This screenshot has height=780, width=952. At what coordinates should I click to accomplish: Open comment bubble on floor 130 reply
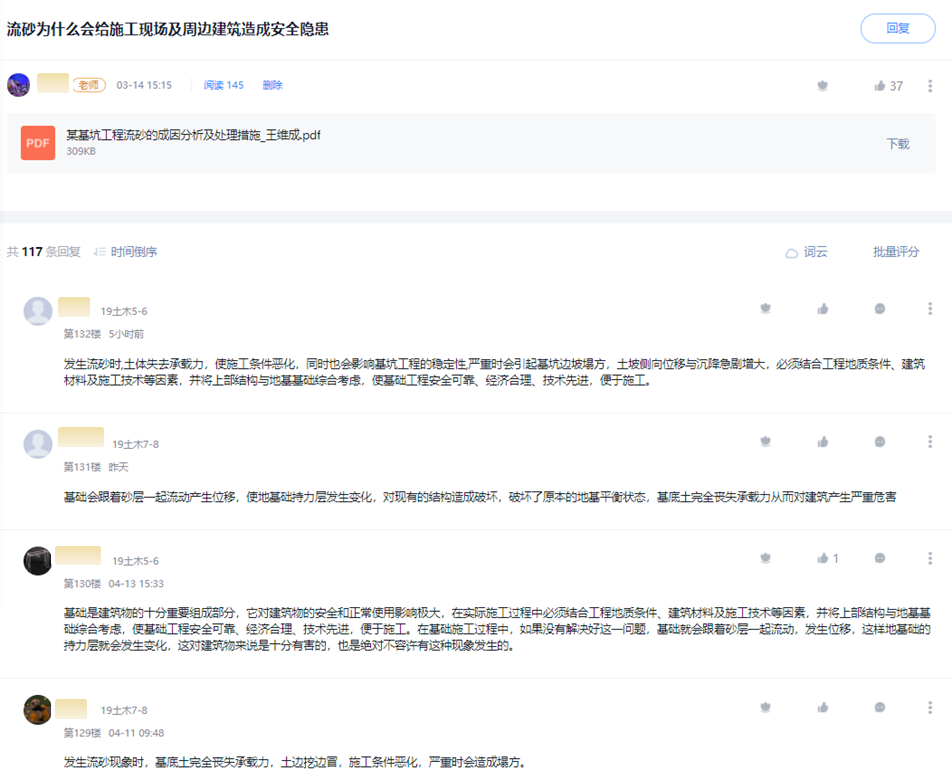pyautogui.click(x=879, y=558)
